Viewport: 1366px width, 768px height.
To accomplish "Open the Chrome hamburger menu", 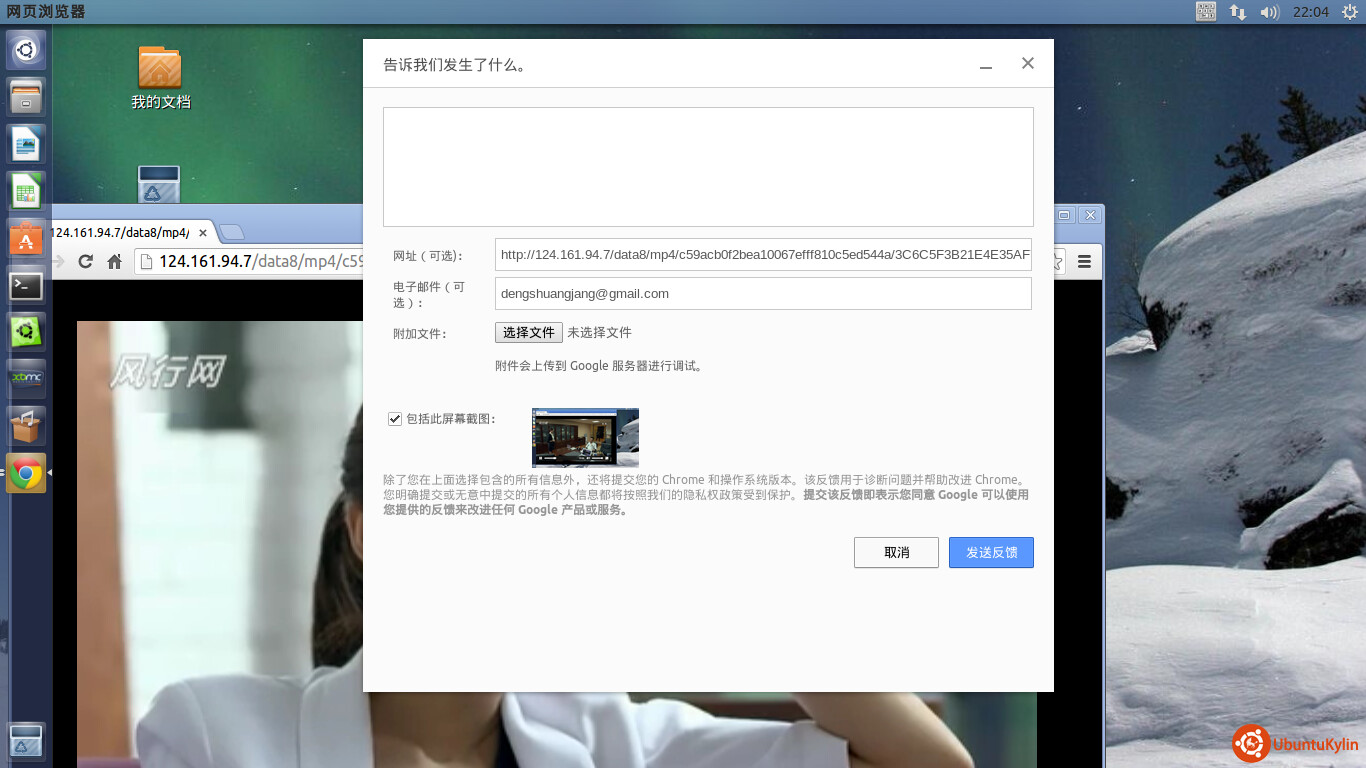I will (1084, 262).
